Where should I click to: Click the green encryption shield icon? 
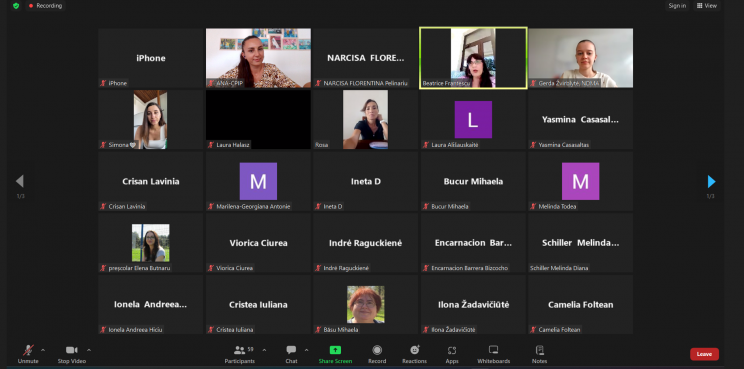[16, 6]
